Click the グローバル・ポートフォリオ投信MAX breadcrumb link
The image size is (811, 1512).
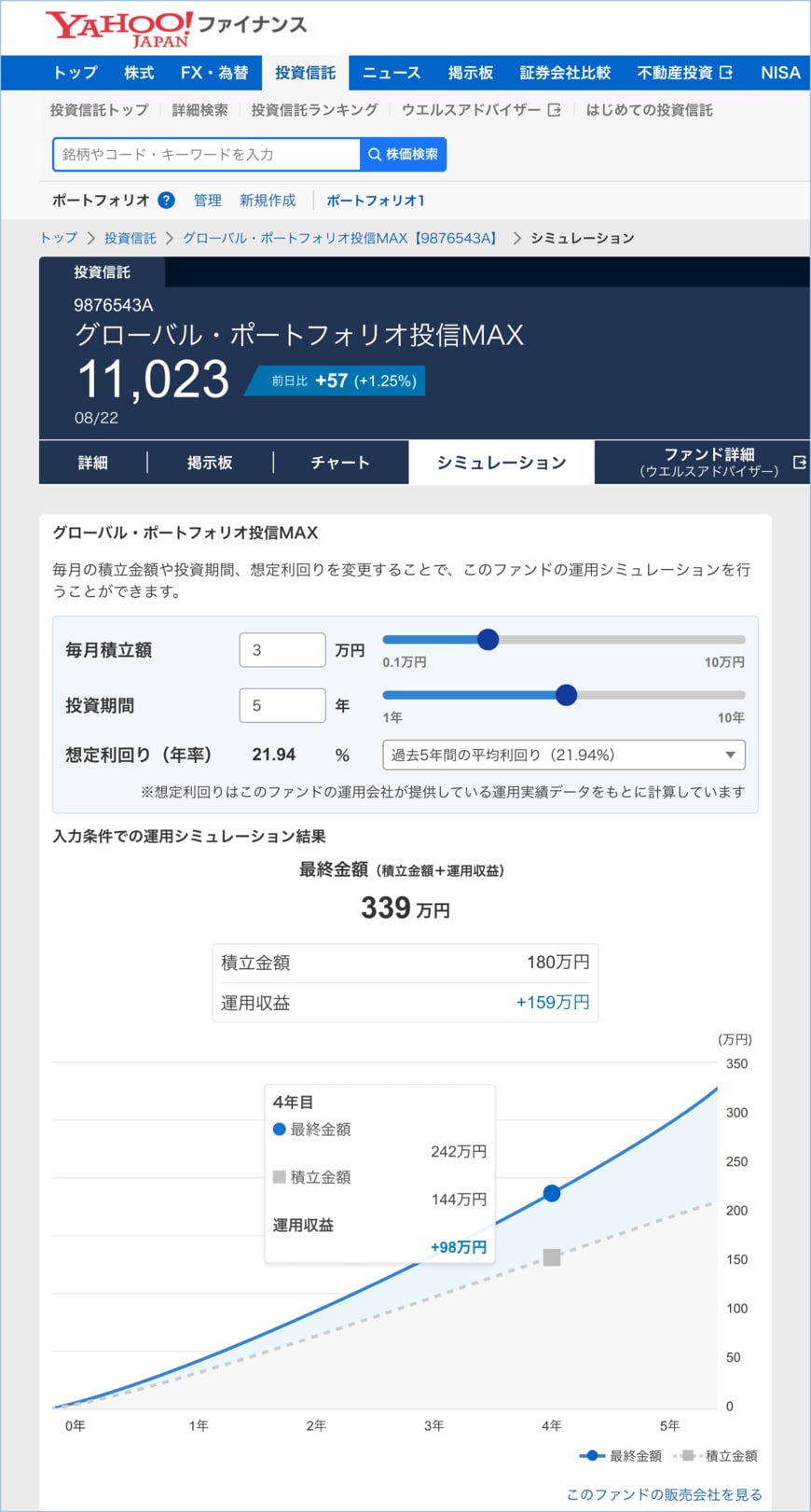click(x=341, y=238)
